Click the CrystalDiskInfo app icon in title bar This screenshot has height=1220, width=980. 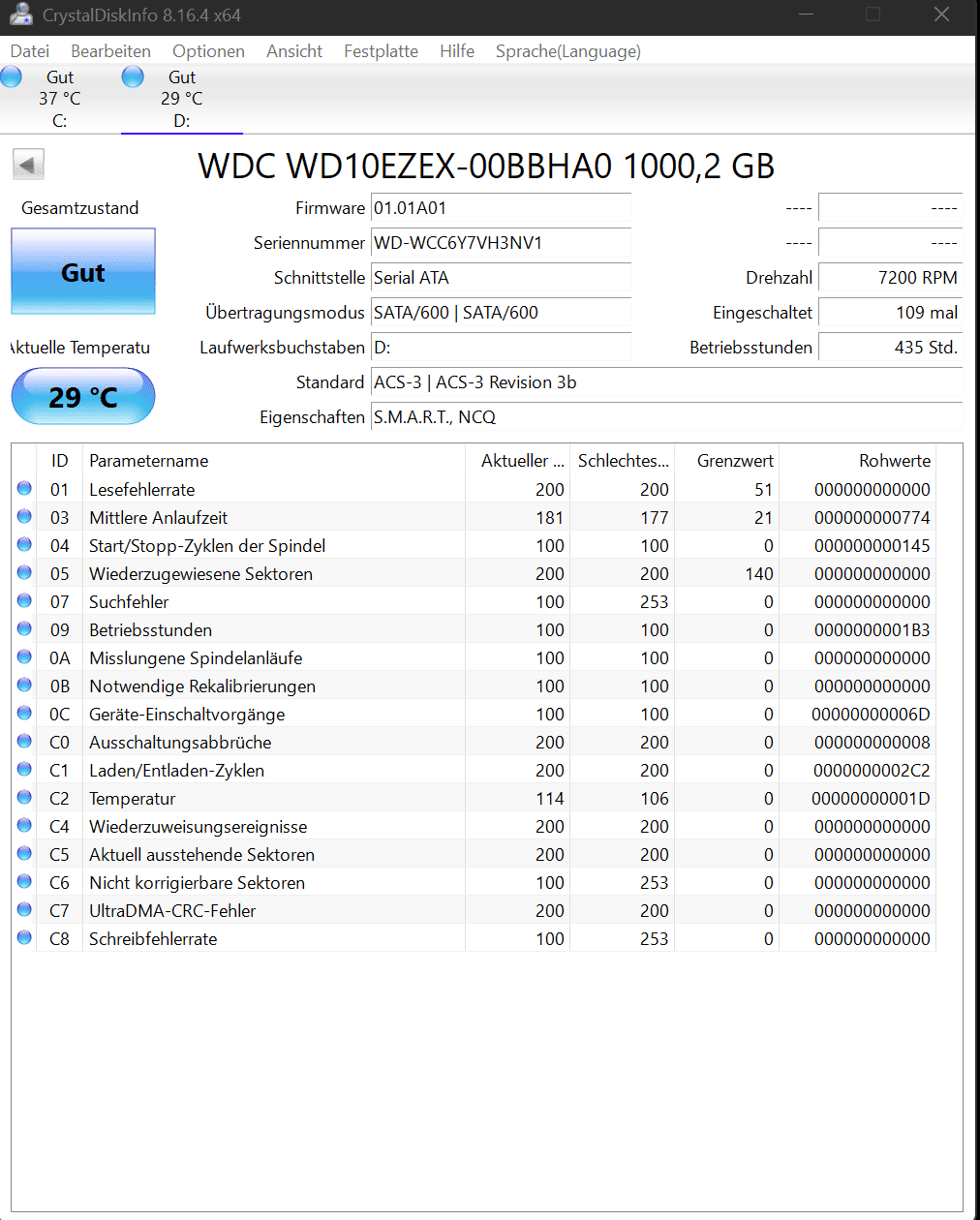pos(20,14)
